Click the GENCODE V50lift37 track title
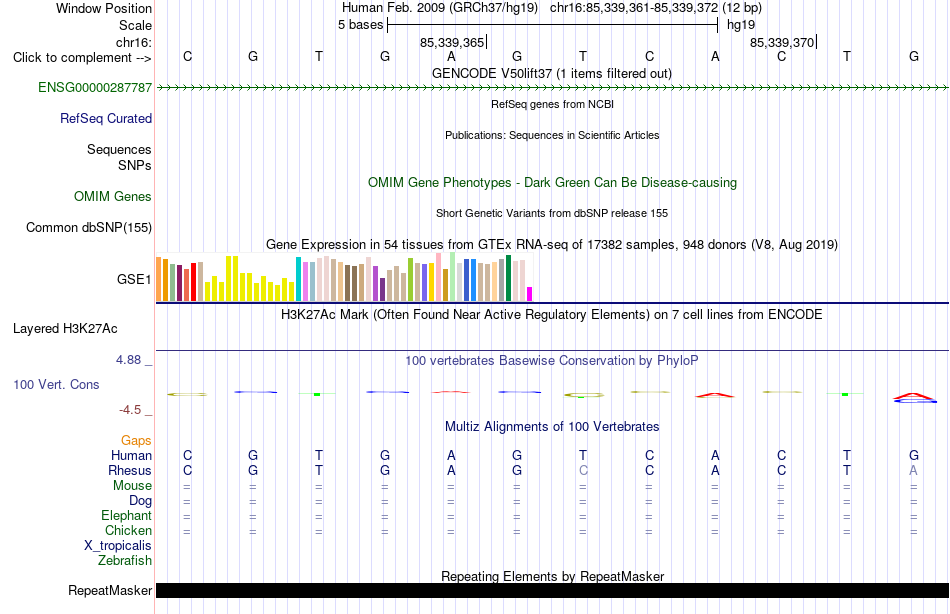This screenshot has height=614, width=950. (x=552, y=73)
